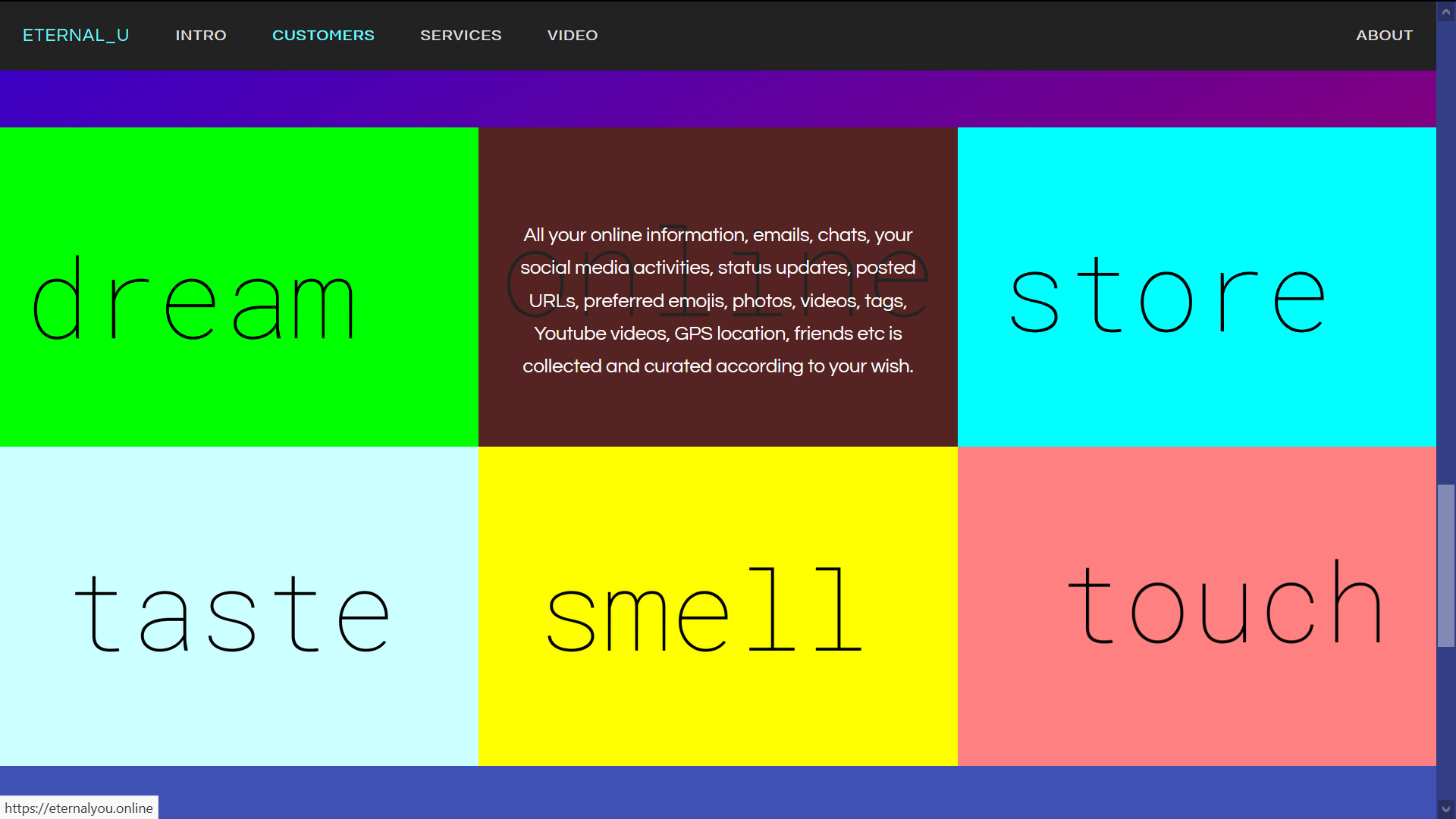Open the INTRO navigation item
This screenshot has height=819, width=1456.
pyautogui.click(x=201, y=35)
